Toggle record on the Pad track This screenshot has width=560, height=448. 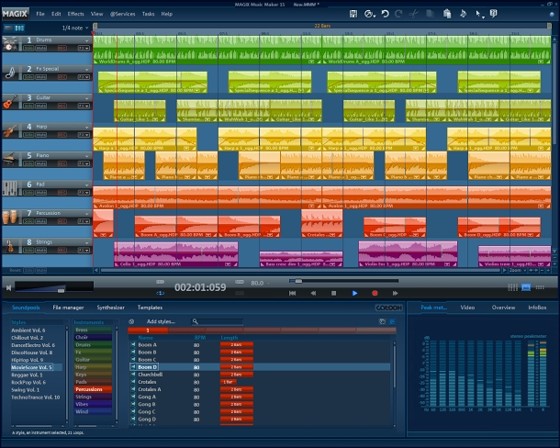(62, 193)
